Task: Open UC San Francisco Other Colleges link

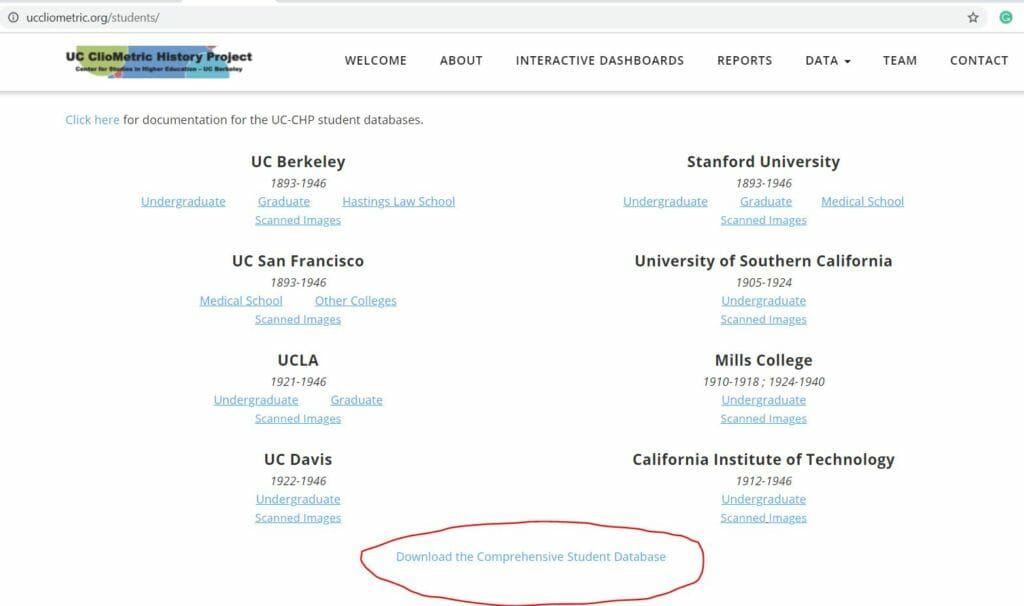Action: pyautogui.click(x=355, y=301)
